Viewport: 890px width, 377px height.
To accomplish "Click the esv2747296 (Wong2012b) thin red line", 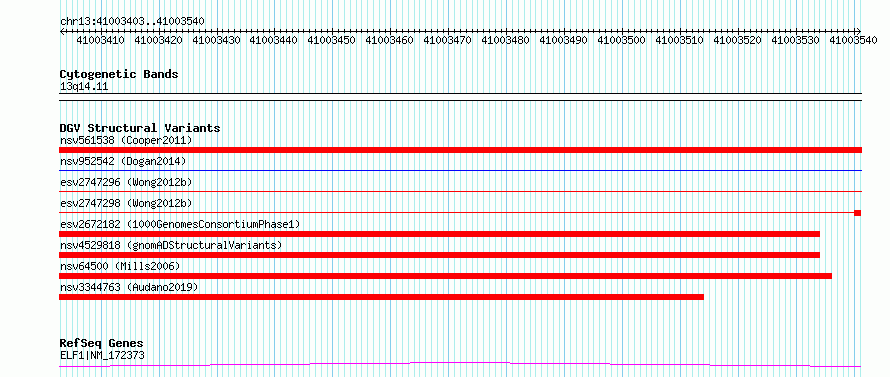I will 460,191.
